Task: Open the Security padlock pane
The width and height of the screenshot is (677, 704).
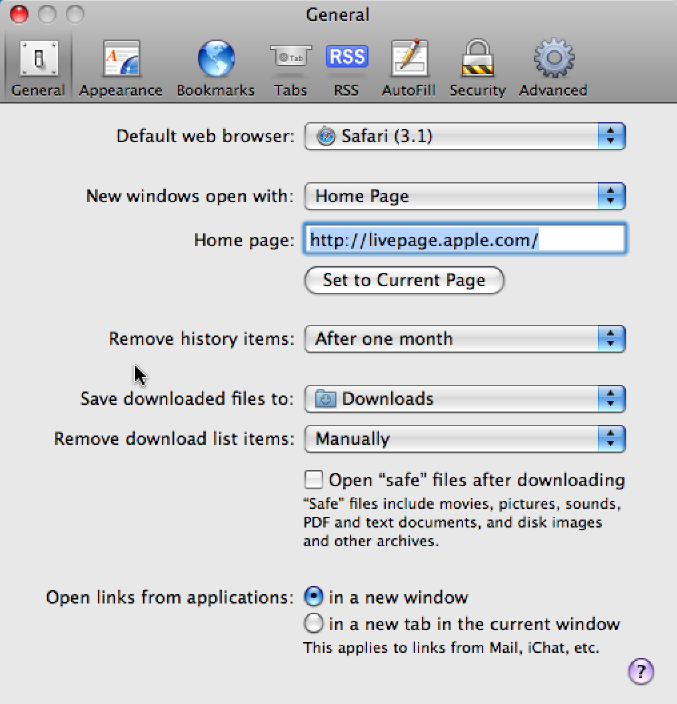Action: [478, 68]
